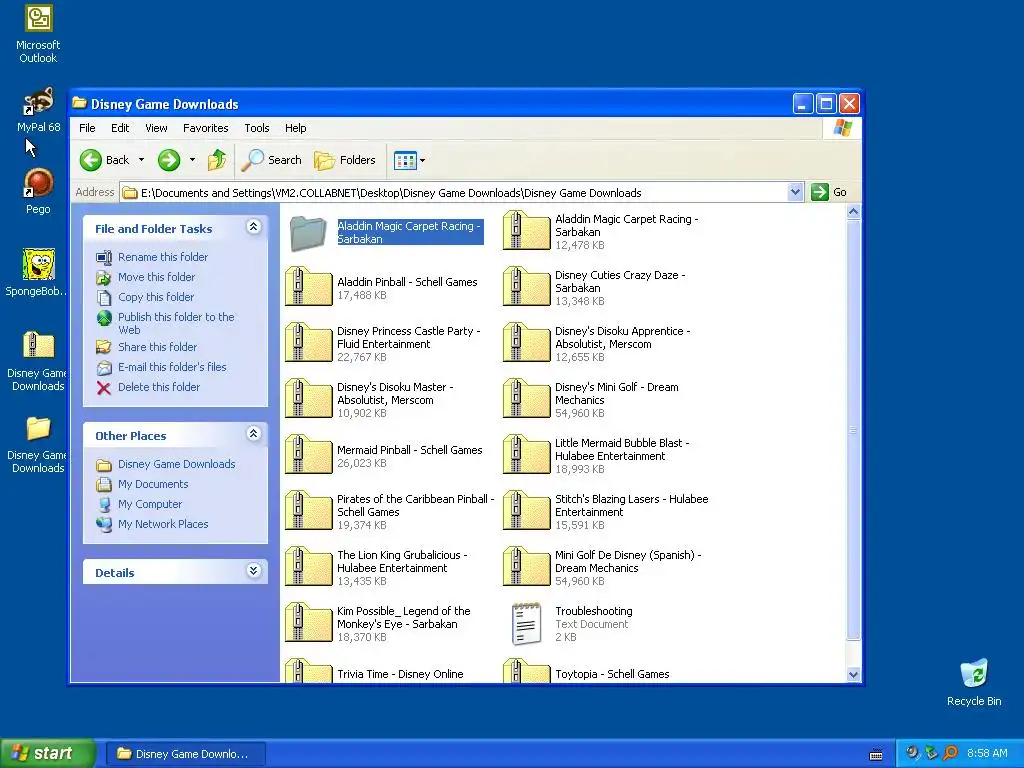
Task: Click the scrollbar up arrow
Action: [x=853, y=212]
